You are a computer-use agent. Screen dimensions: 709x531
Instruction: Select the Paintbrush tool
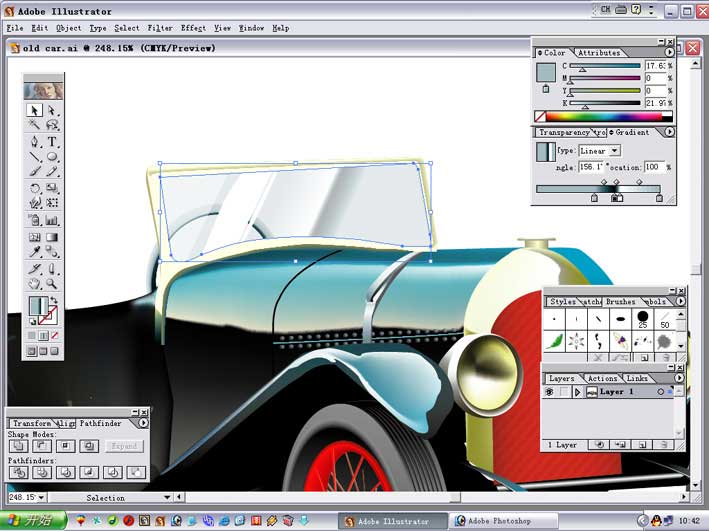[34, 171]
